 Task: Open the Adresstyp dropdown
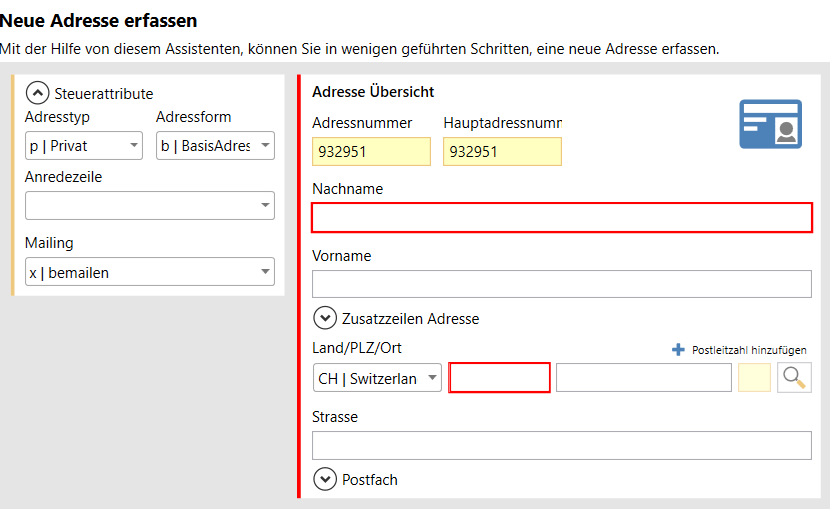[84, 146]
